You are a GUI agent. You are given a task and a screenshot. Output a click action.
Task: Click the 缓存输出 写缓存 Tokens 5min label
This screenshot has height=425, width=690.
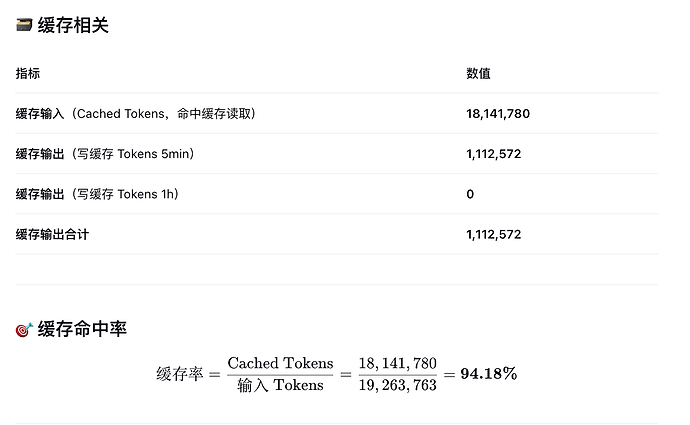pyautogui.click(x=105, y=154)
